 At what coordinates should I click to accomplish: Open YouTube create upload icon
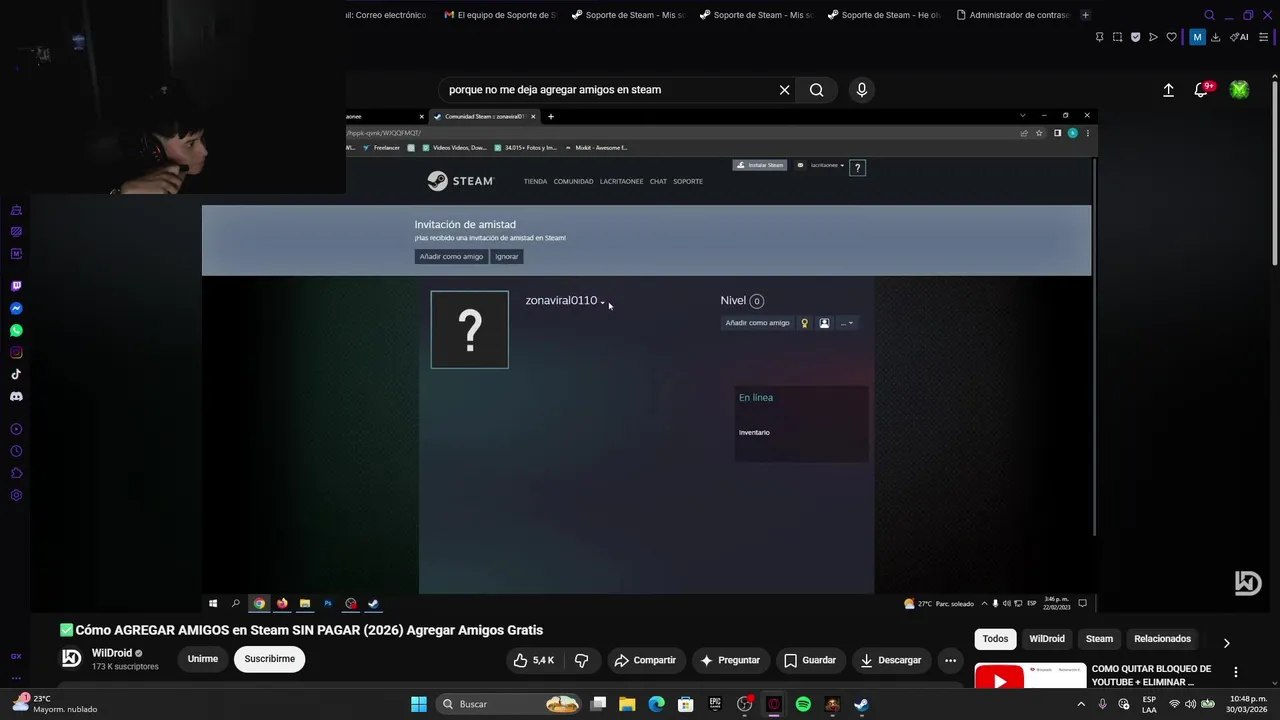coord(1168,90)
